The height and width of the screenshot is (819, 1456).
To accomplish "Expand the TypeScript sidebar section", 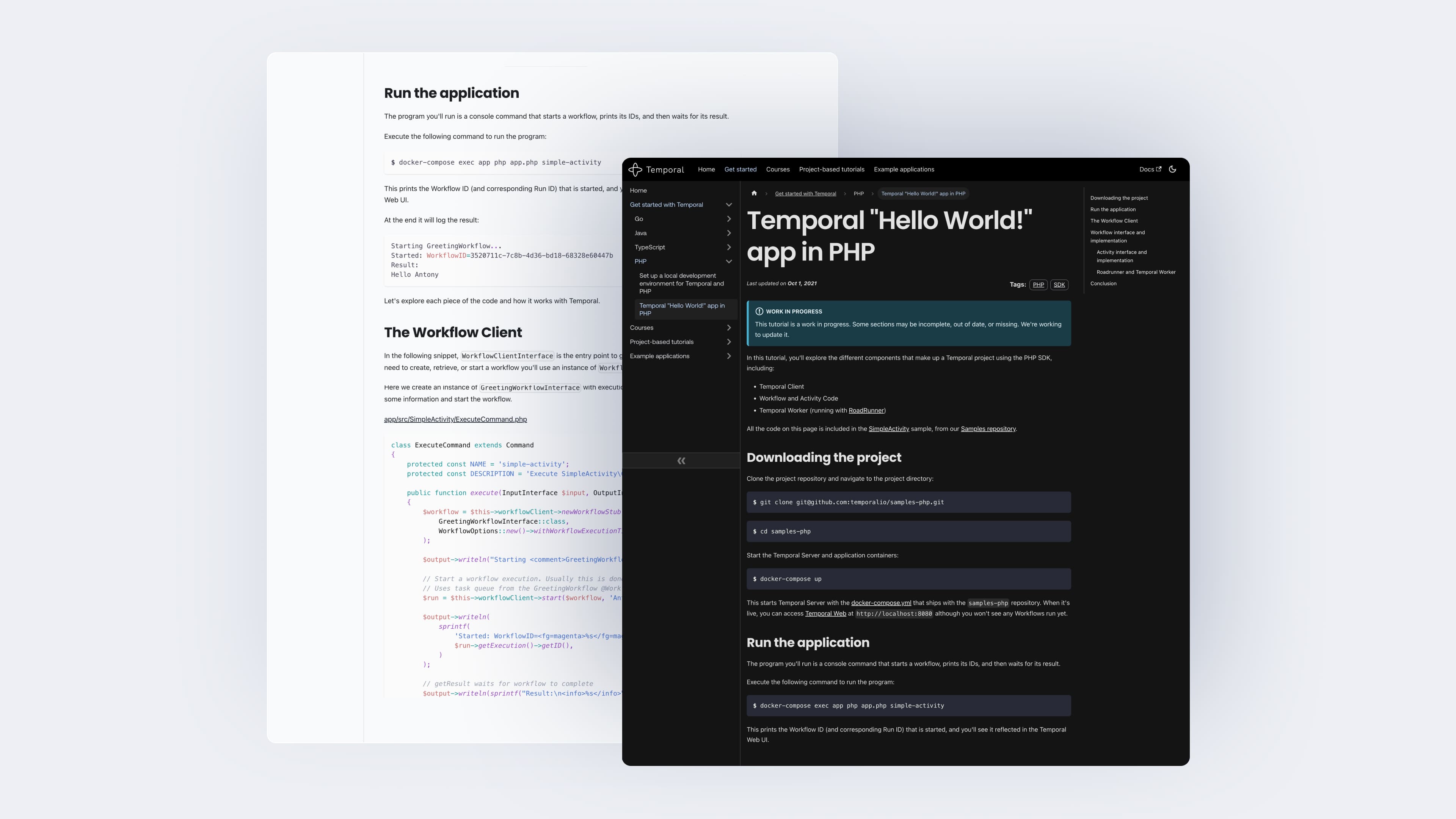I will coord(728,247).
